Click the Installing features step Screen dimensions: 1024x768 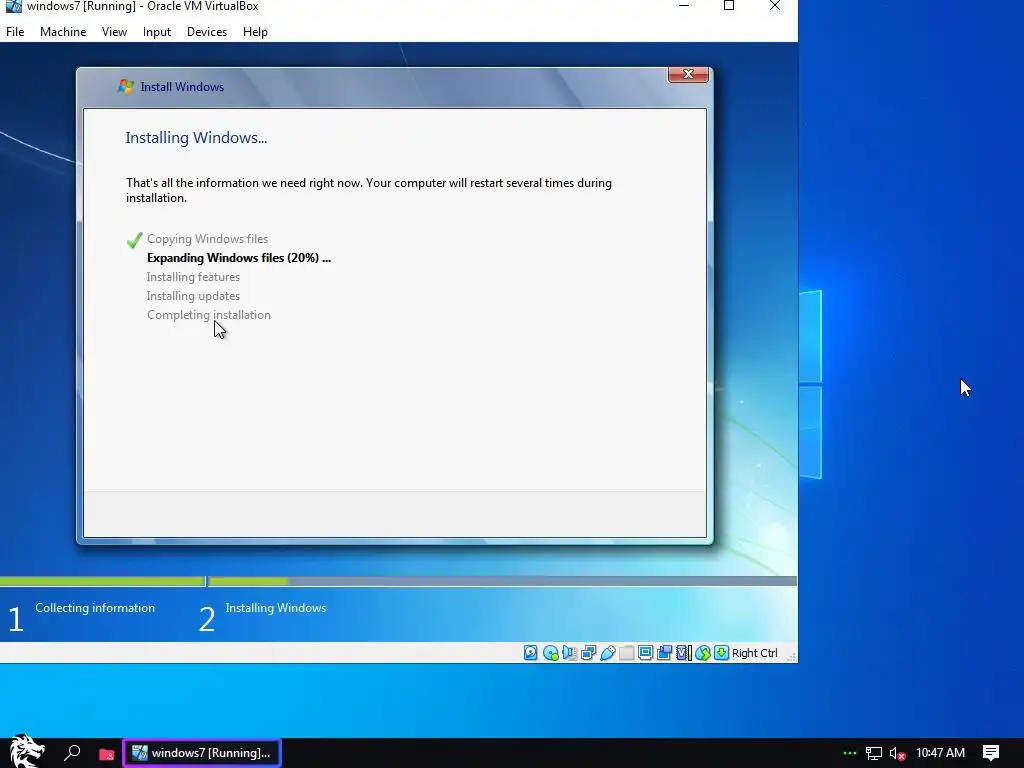(193, 277)
